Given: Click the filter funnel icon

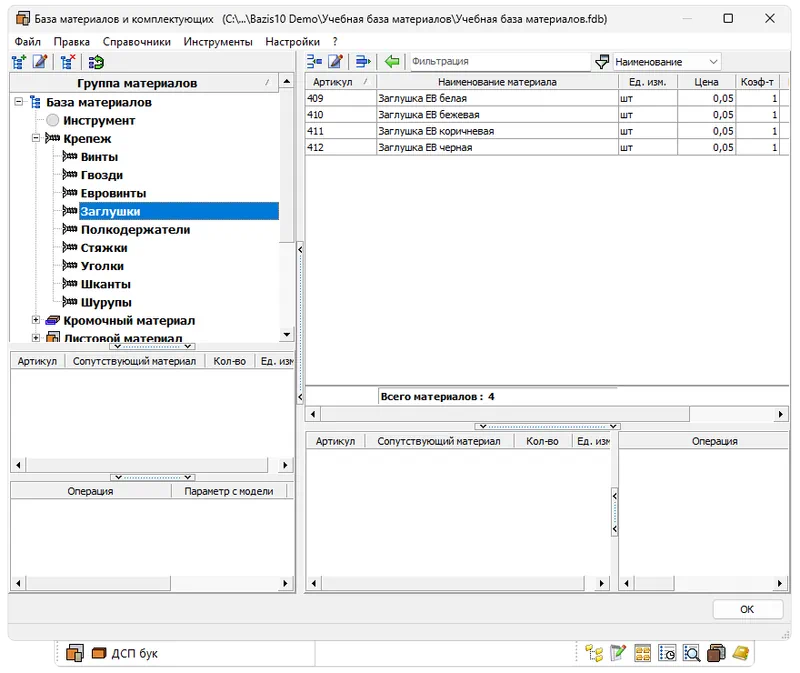Looking at the screenshot, I should click(602, 62).
